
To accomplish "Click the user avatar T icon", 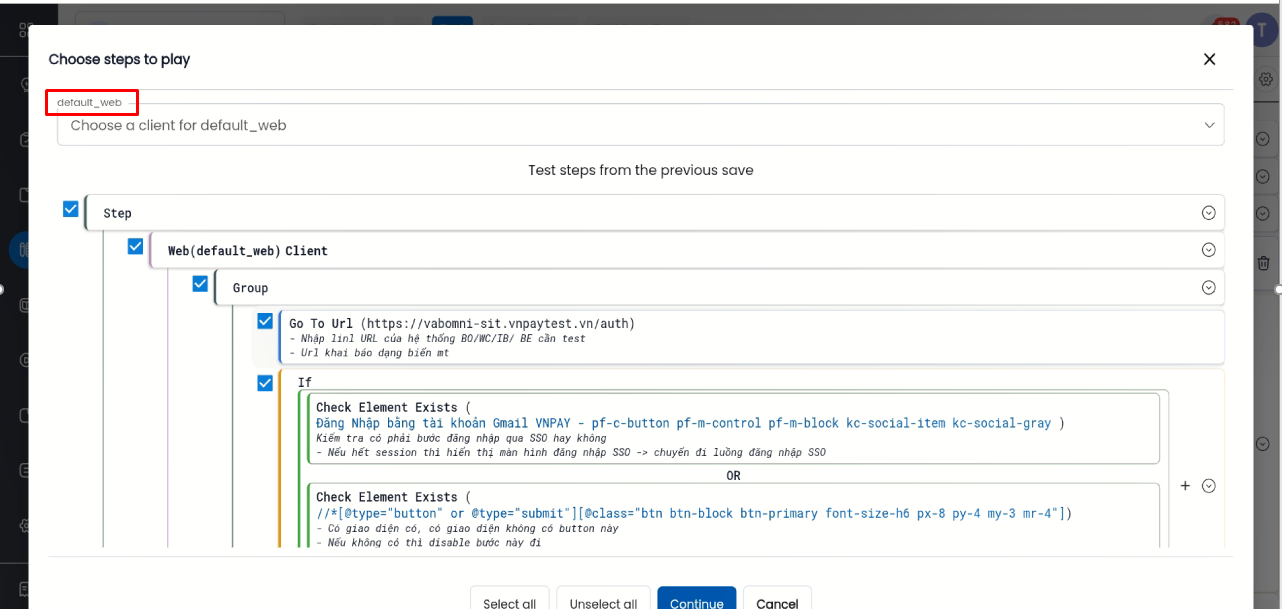I will click(x=1258, y=26).
